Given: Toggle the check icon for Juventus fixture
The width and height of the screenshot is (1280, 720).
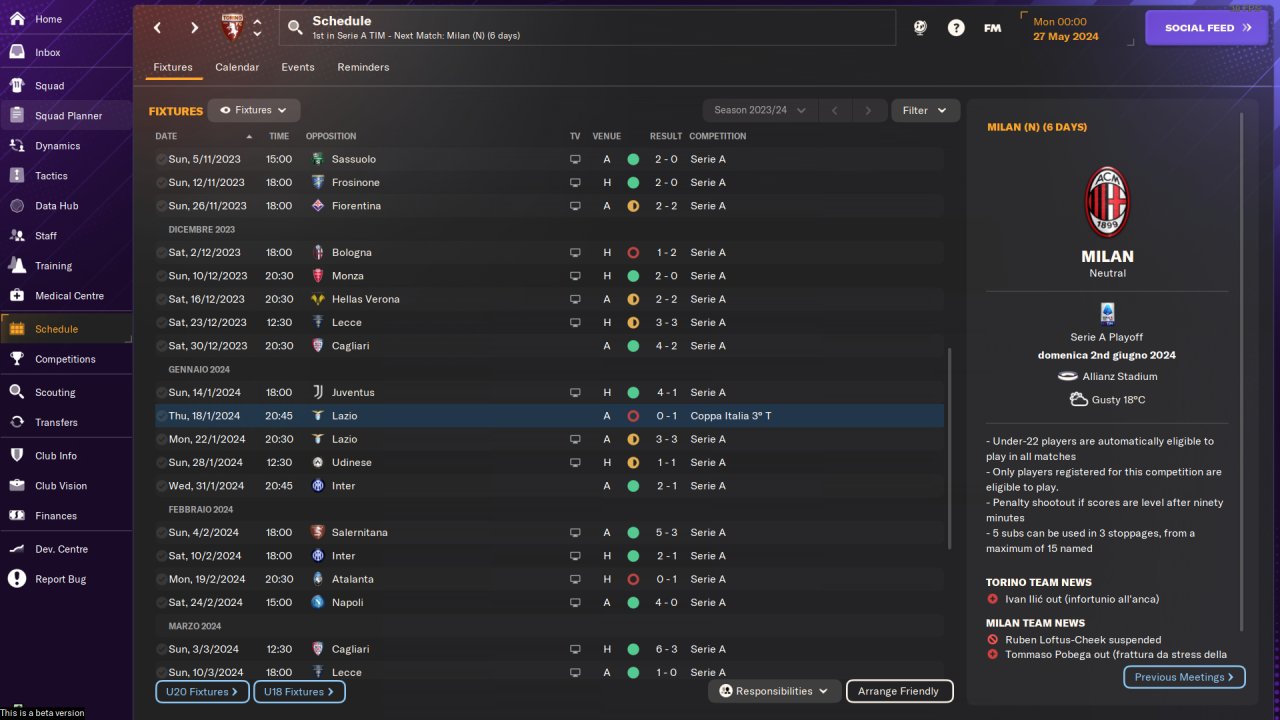Looking at the screenshot, I should click(161, 392).
